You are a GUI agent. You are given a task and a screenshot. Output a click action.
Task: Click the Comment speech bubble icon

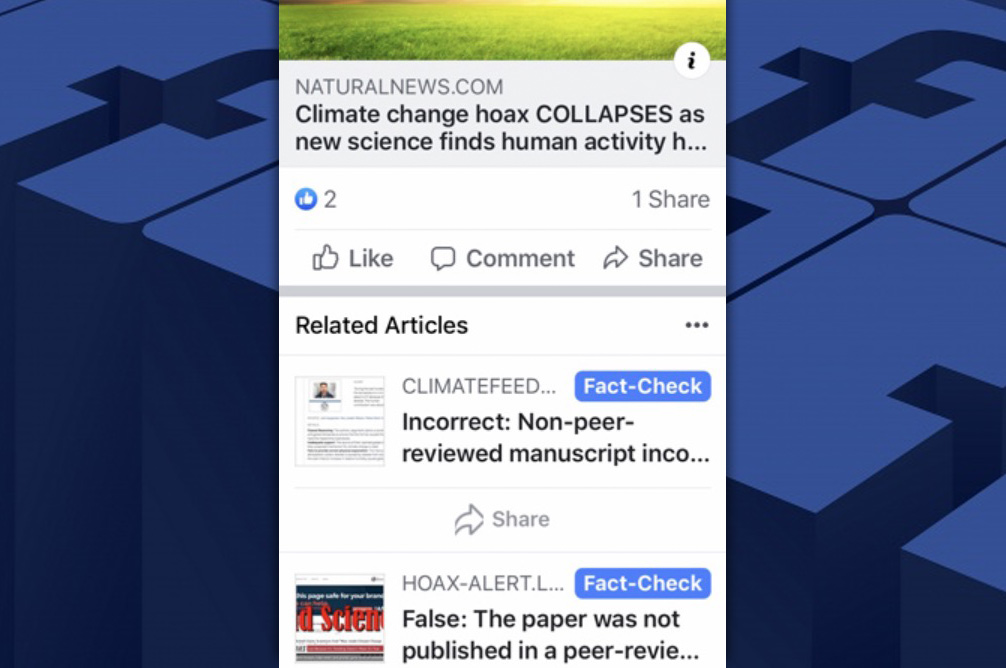[x=443, y=259]
